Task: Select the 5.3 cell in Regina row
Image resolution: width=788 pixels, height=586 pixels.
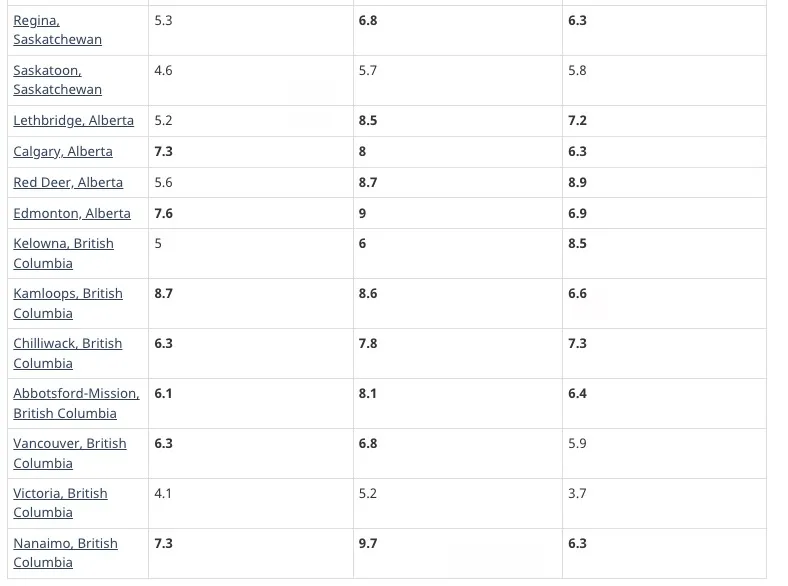Action: [x=163, y=21]
